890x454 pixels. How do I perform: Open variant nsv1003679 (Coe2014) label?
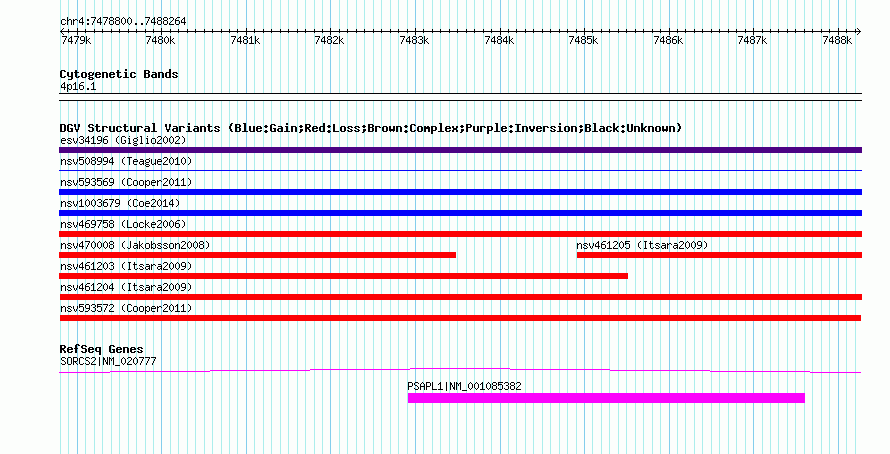point(120,203)
